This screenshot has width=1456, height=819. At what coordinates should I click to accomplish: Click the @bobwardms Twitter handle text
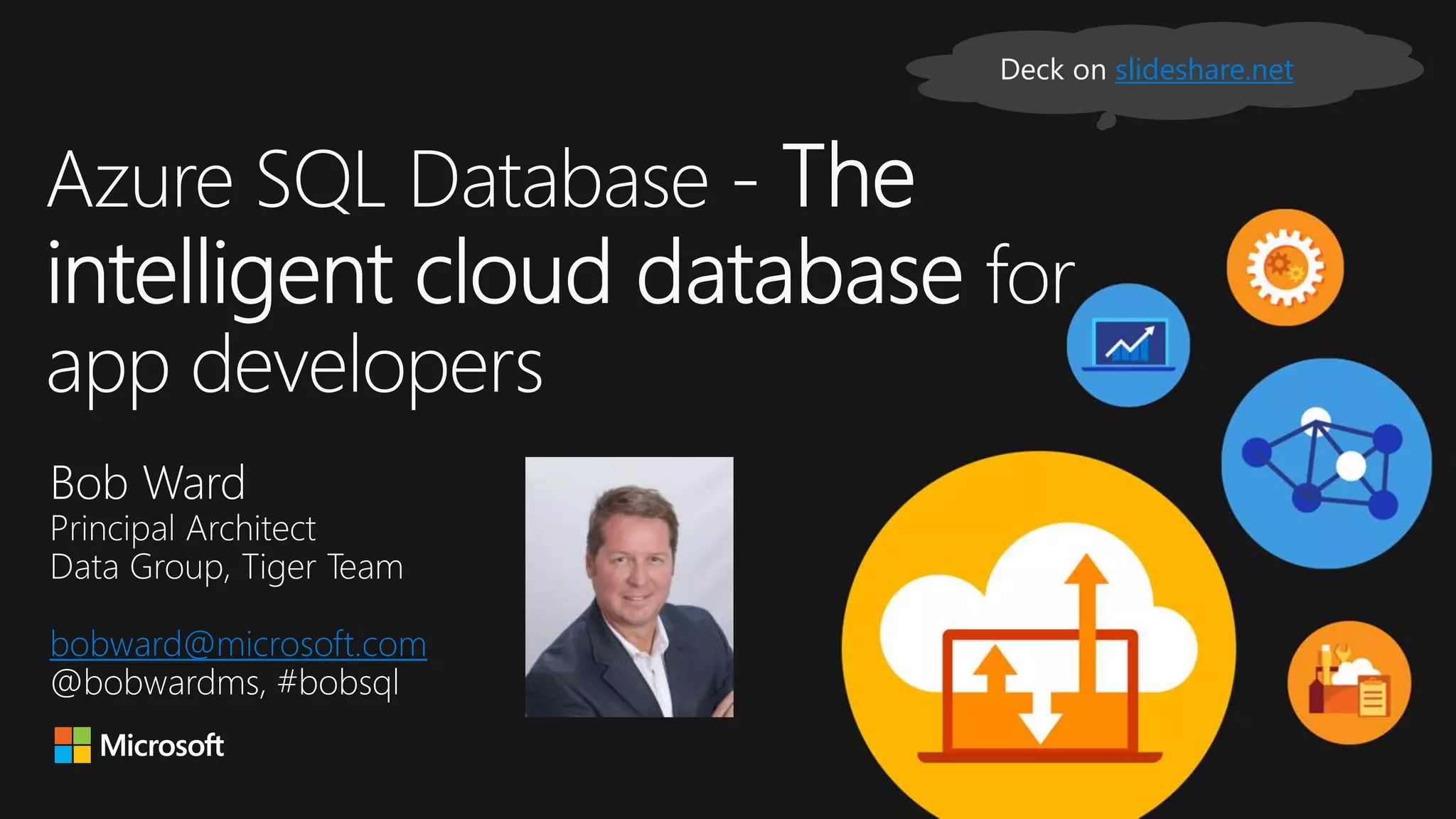click(156, 683)
